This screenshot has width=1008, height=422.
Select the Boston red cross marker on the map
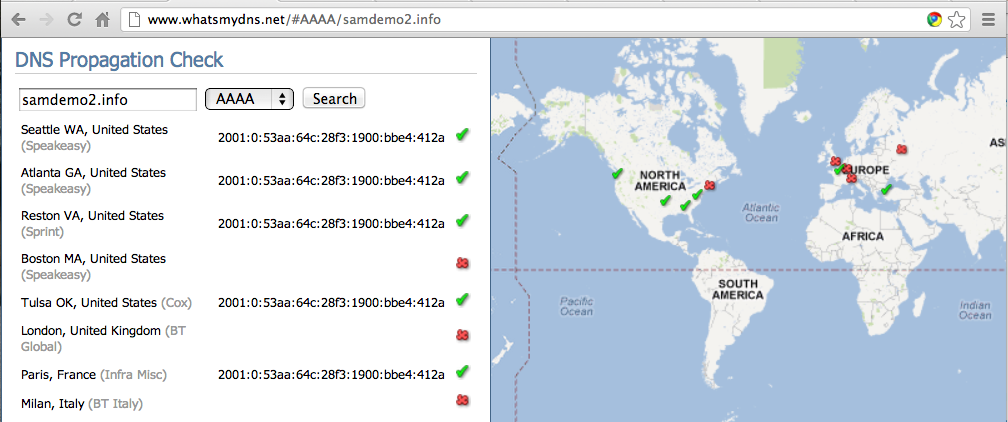pos(710,185)
